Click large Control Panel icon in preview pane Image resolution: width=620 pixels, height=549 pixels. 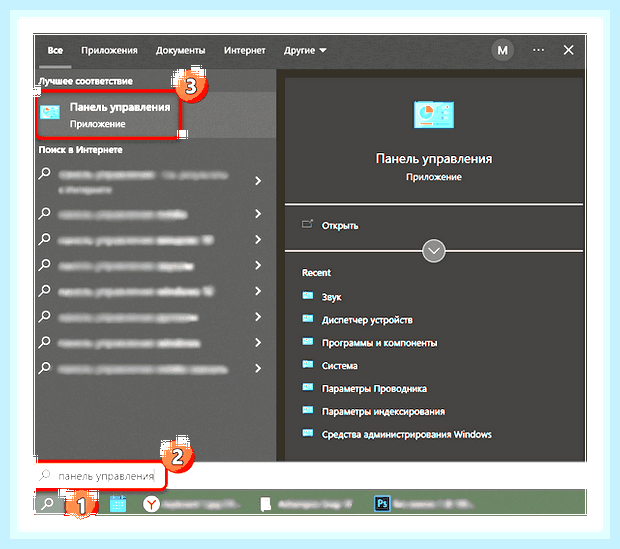(x=434, y=114)
